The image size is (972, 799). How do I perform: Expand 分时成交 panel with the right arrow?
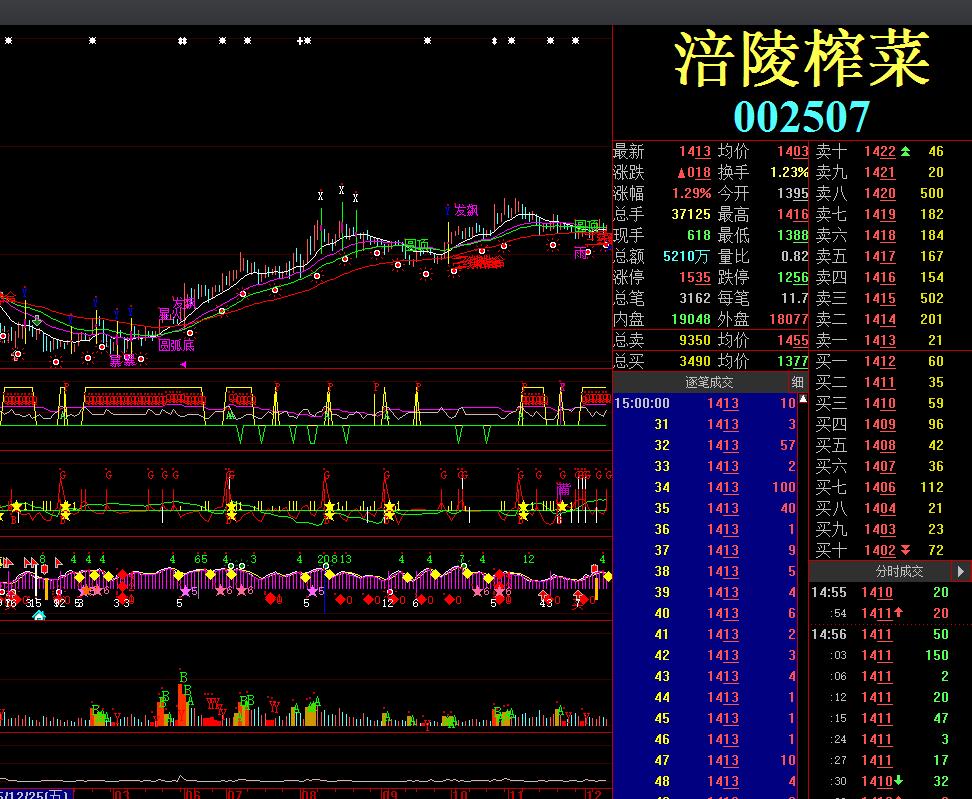tap(961, 571)
